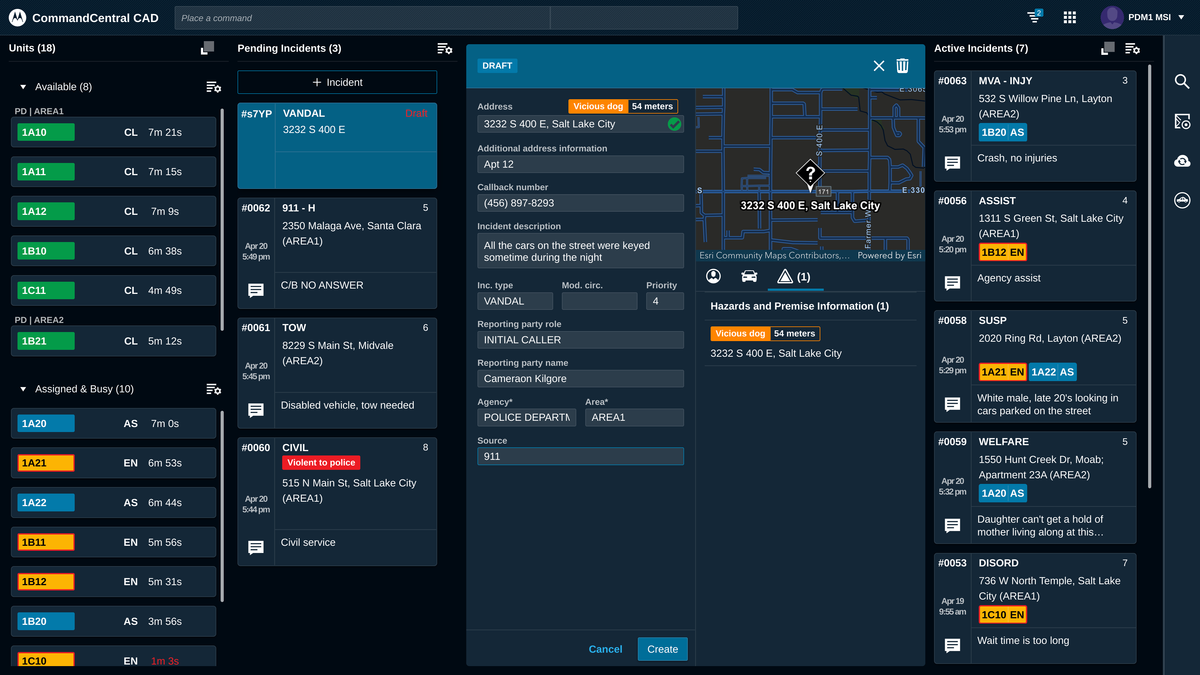The height and width of the screenshot is (675, 1200).
Task: Click the Vicious dog 54 meters hazard tag
Action: click(763, 333)
